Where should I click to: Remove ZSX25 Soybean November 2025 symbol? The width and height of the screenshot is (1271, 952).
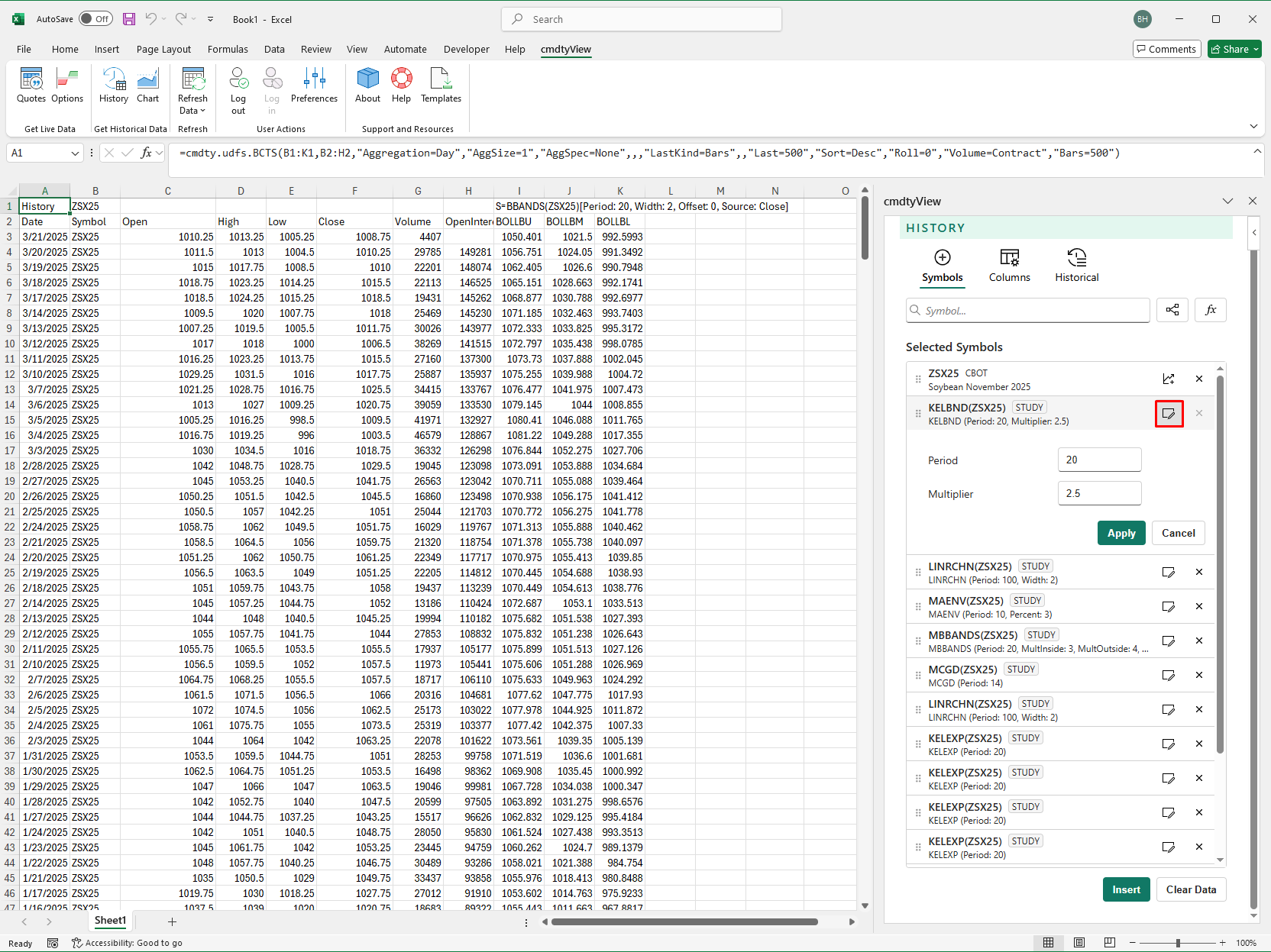pyautogui.click(x=1199, y=379)
